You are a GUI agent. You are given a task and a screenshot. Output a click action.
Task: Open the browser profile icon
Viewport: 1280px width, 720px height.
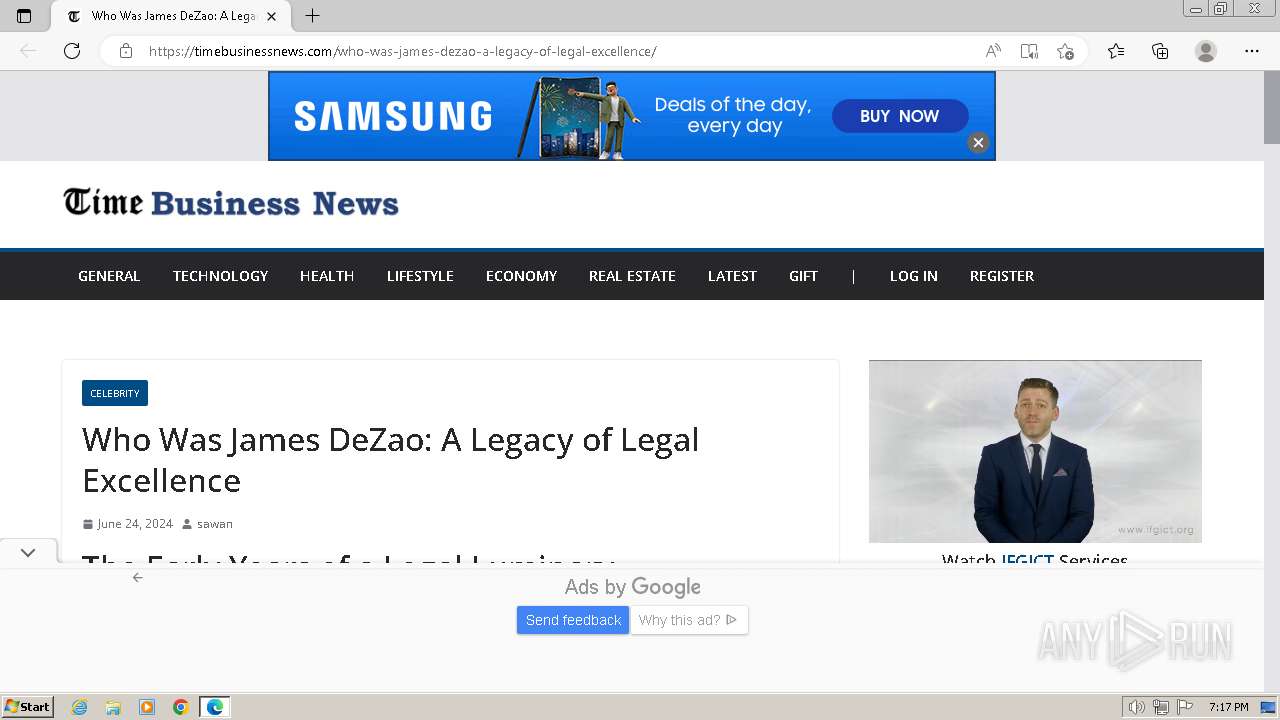click(1206, 51)
